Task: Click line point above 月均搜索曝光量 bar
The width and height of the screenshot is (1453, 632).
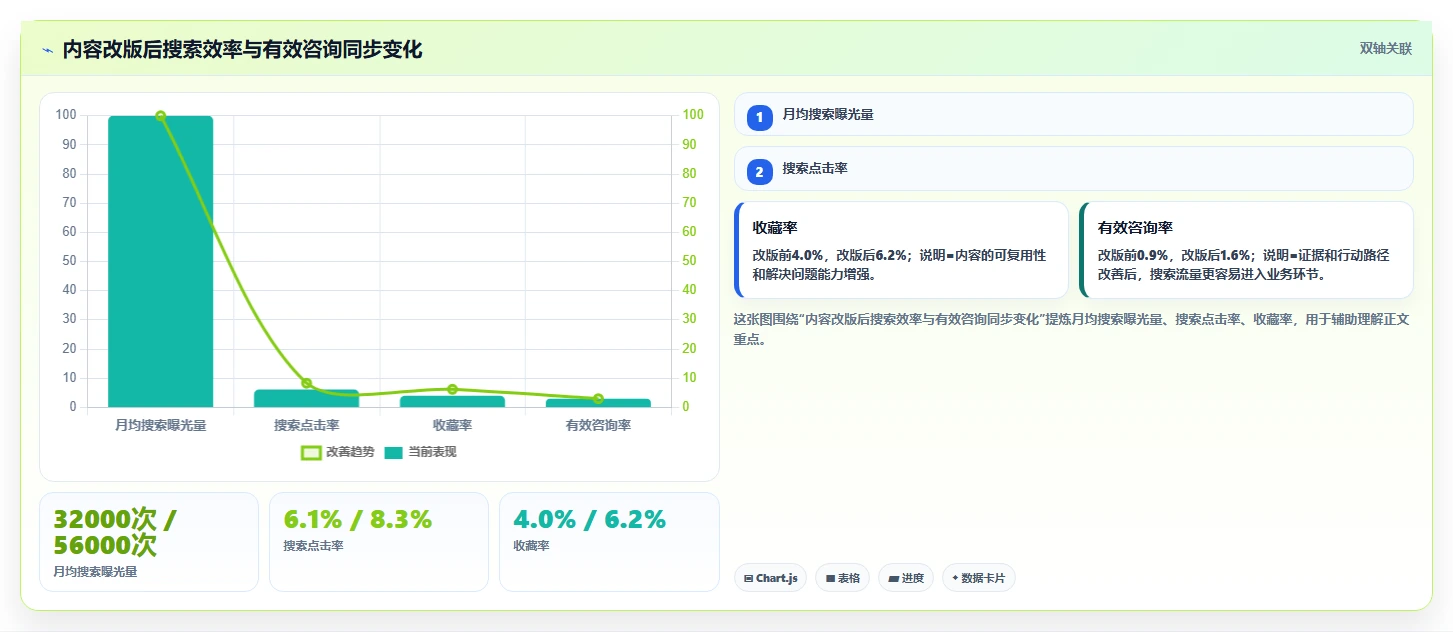Action: pos(160,116)
